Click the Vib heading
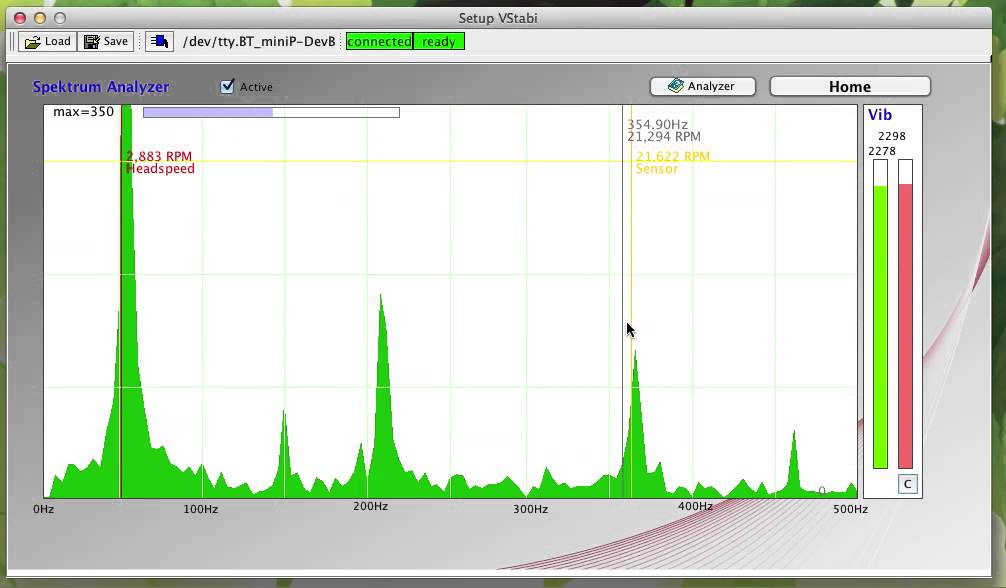Viewport: 1006px width, 588px height. (x=880, y=115)
